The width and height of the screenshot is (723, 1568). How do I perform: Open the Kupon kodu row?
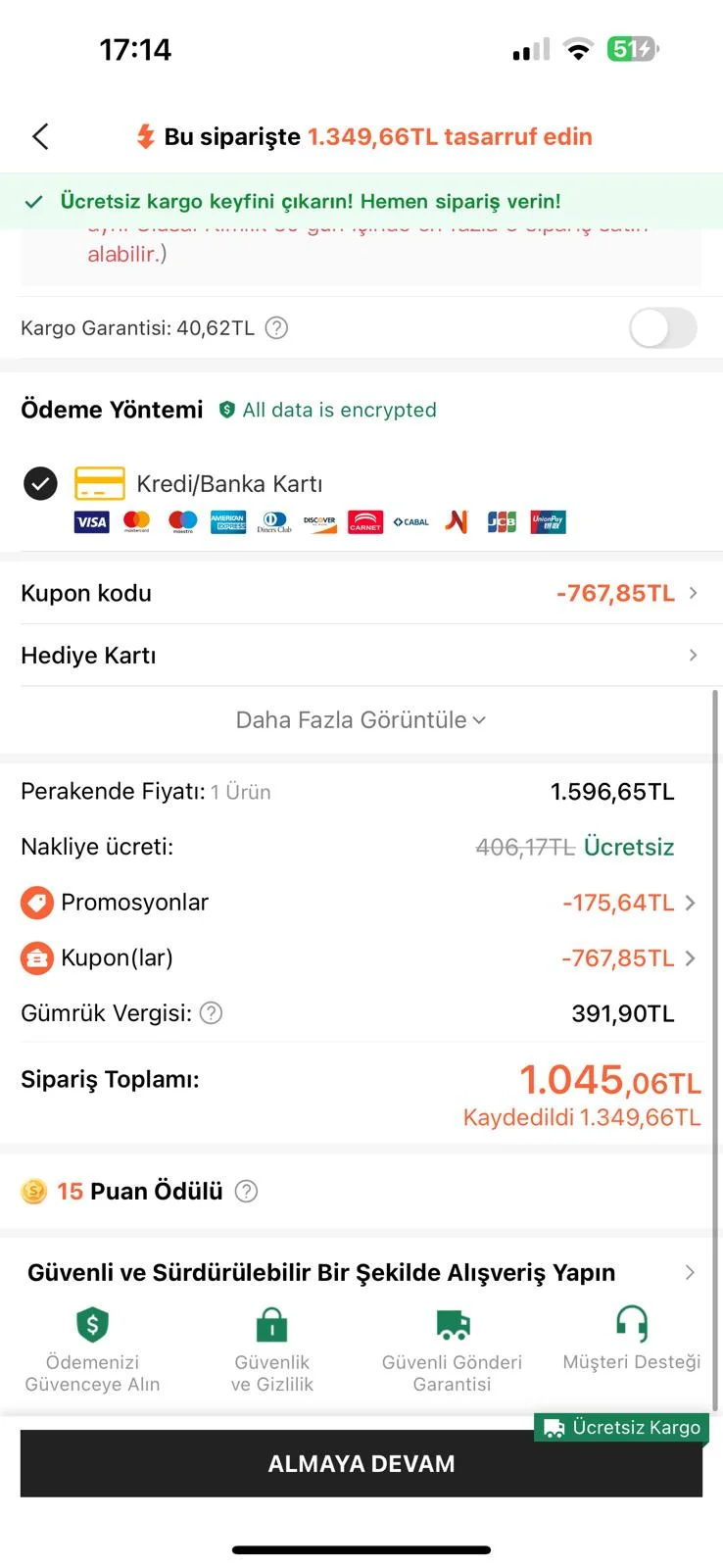coord(361,593)
